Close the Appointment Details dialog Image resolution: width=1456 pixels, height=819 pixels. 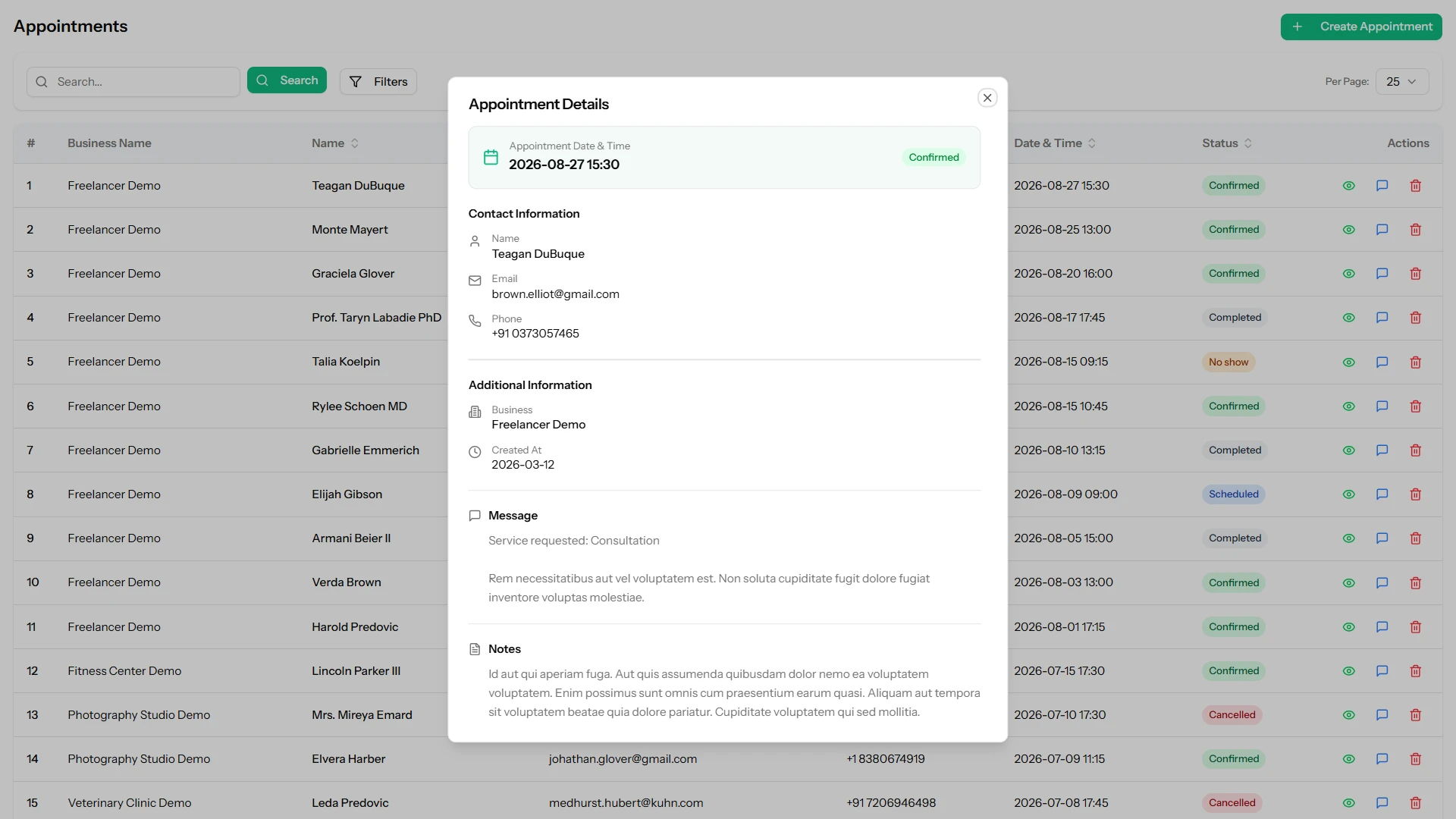click(x=987, y=98)
